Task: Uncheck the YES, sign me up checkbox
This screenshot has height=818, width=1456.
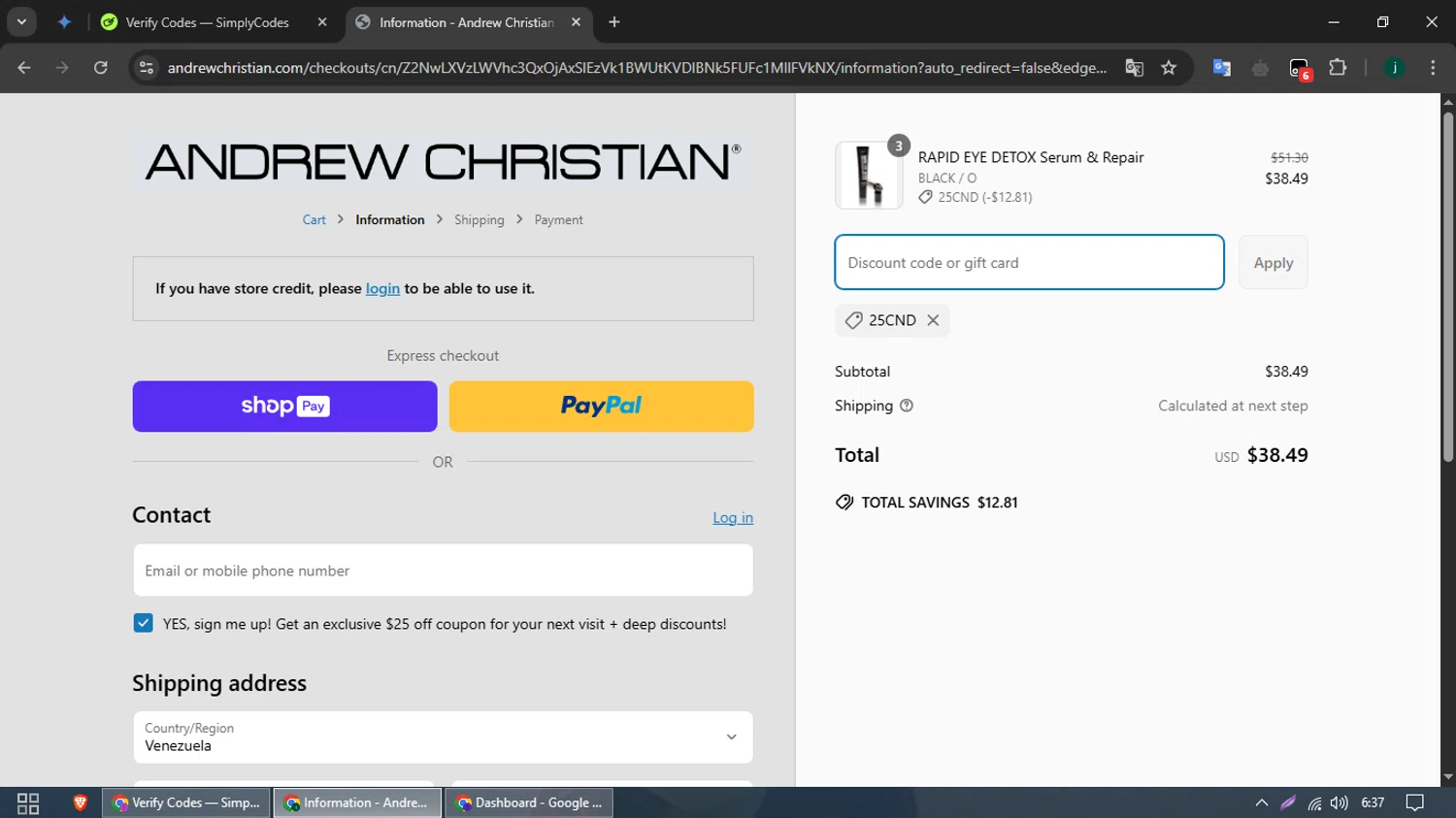Action: click(143, 624)
